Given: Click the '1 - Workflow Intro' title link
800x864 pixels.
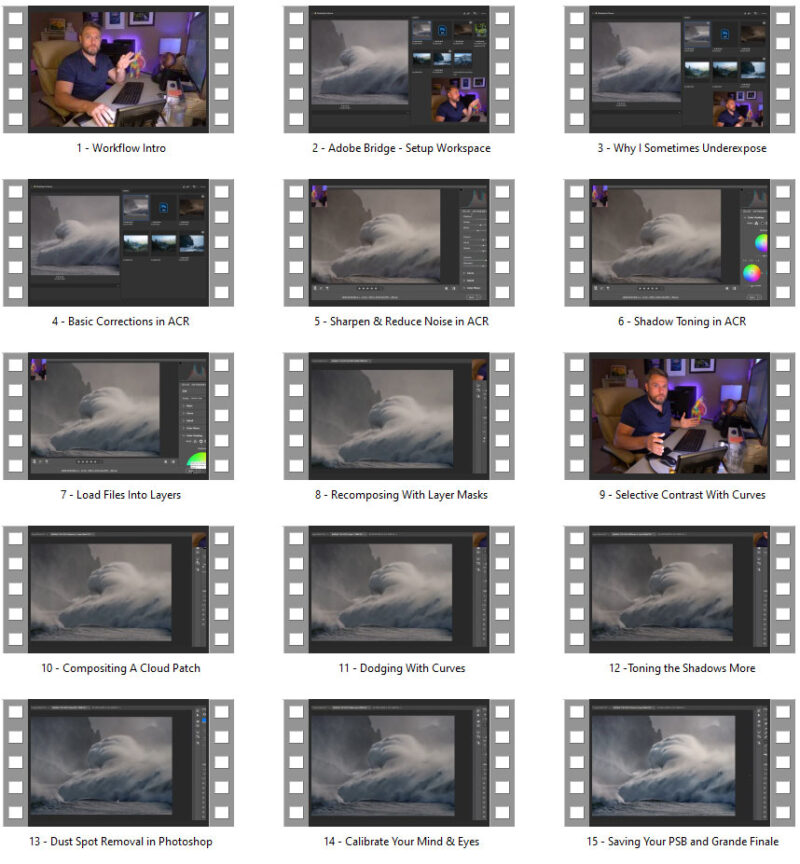Looking at the screenshot, I should (x=120, y=148).
